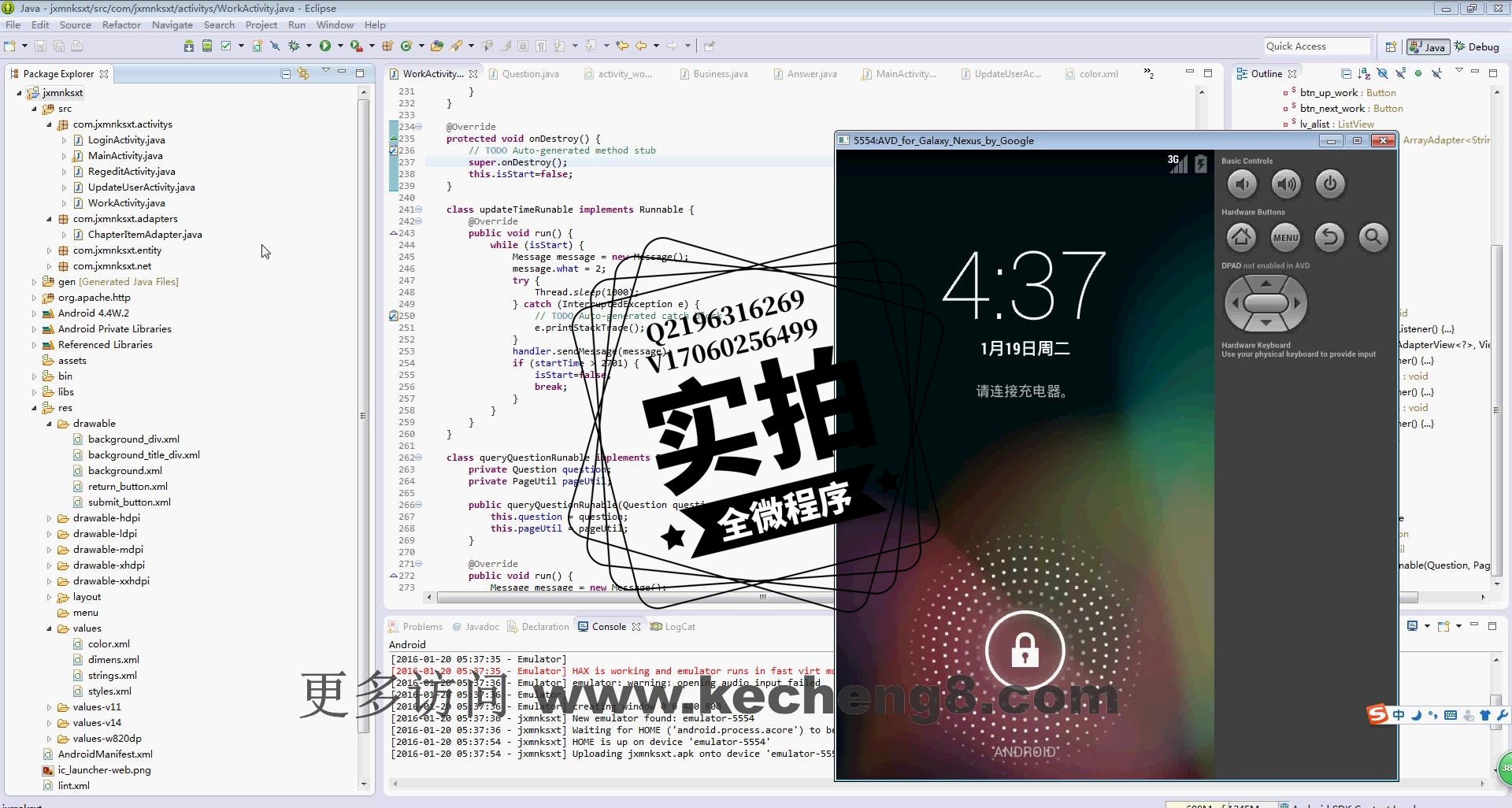1512x808 pixels.
Task: Click the Android SDK Manager toolbar icon
Action: (x=189, y=46)
